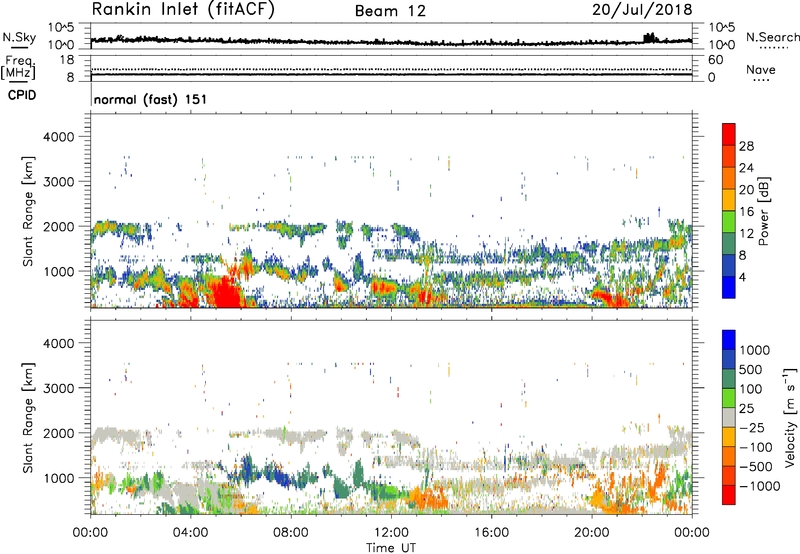Click the "08:00" time tick label
Image resolution: width=800 pixels, height=554 pixels.
291,533
